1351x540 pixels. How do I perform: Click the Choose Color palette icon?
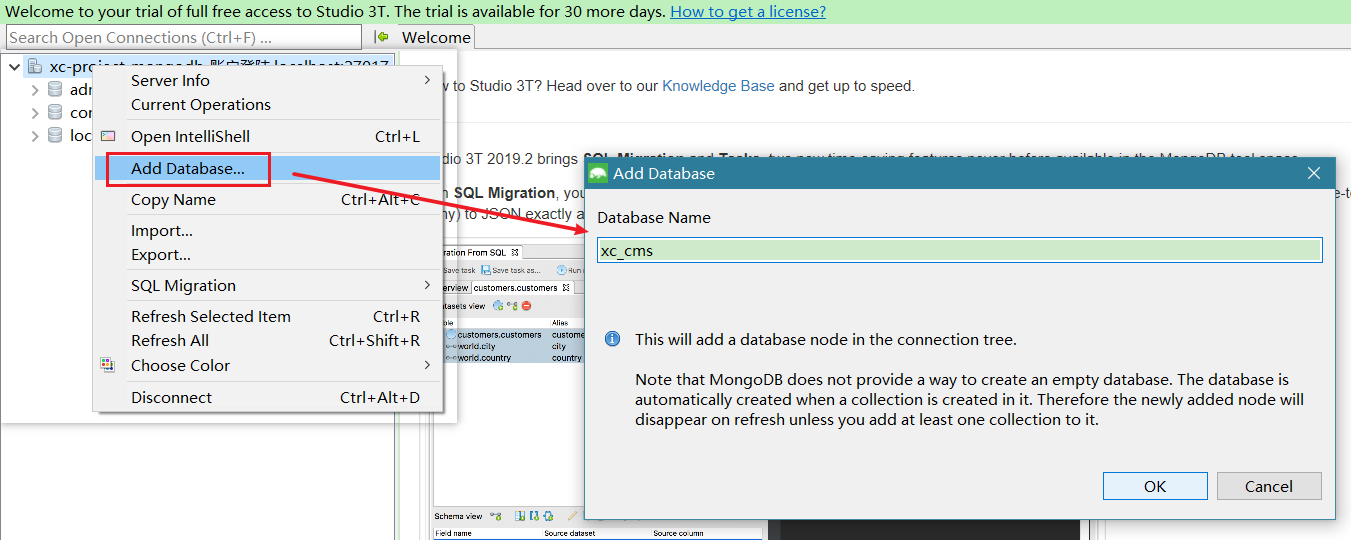tap(108, 365)
